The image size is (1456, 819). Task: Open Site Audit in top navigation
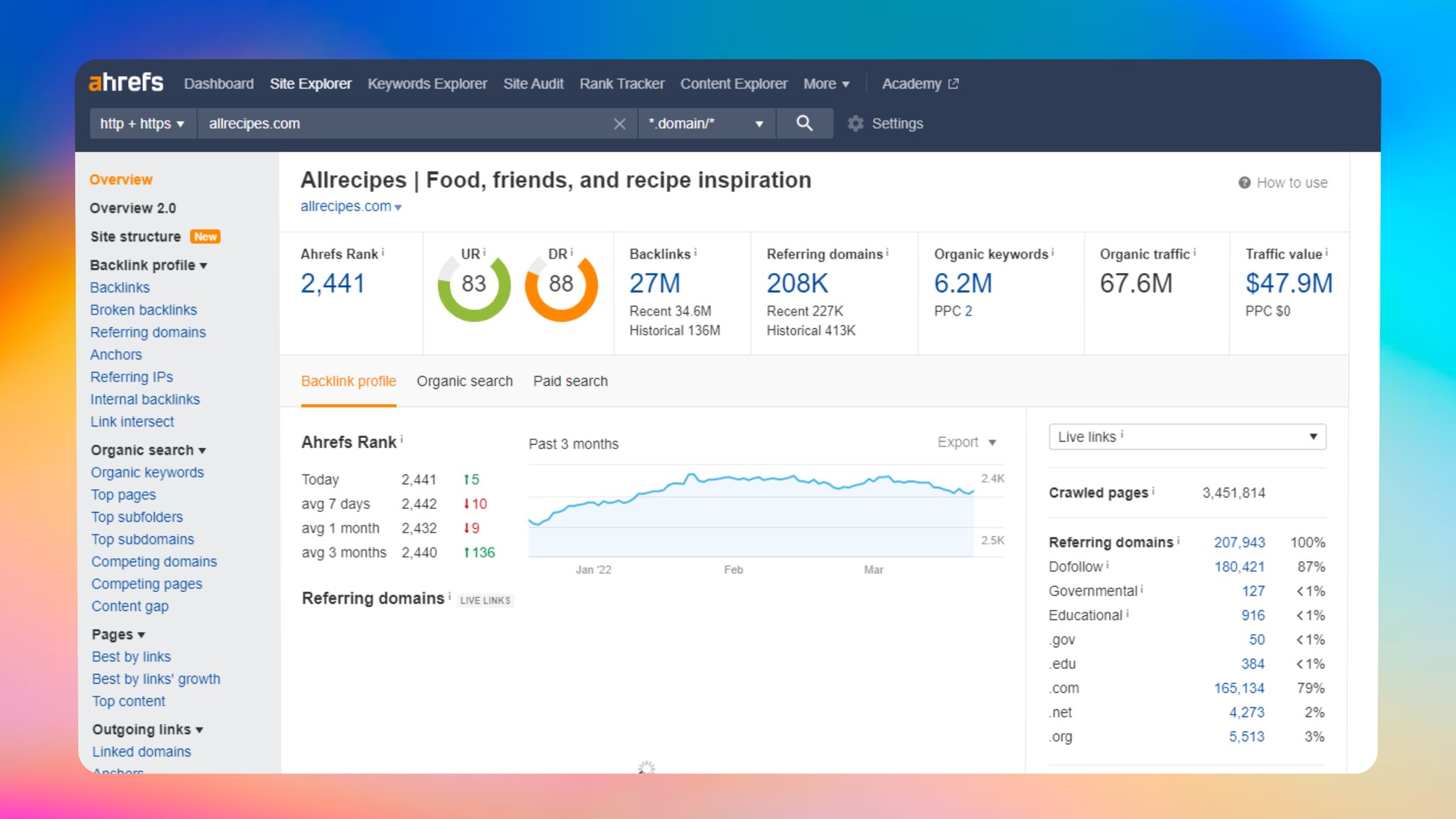tap(533, 84)
